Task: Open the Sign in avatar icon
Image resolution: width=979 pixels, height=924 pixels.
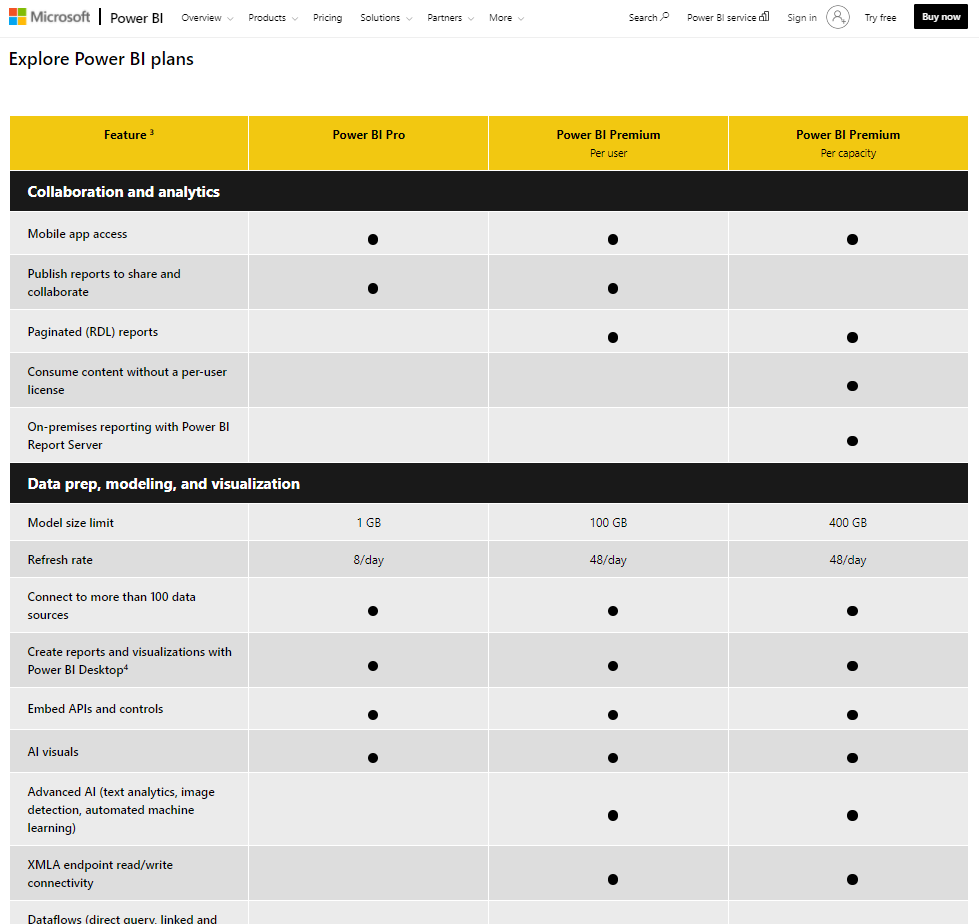Action: 837,17
